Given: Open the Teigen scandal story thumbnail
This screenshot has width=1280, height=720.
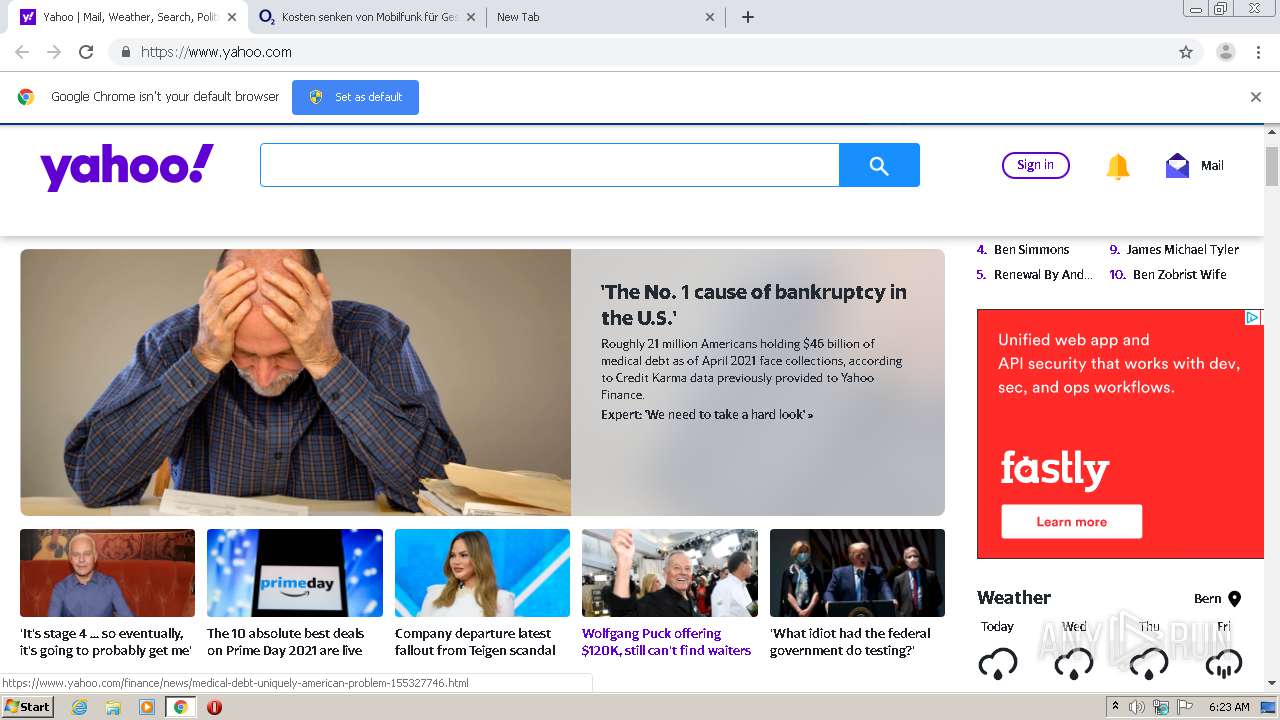Looking at the screenshot, I should coord(482,573).
